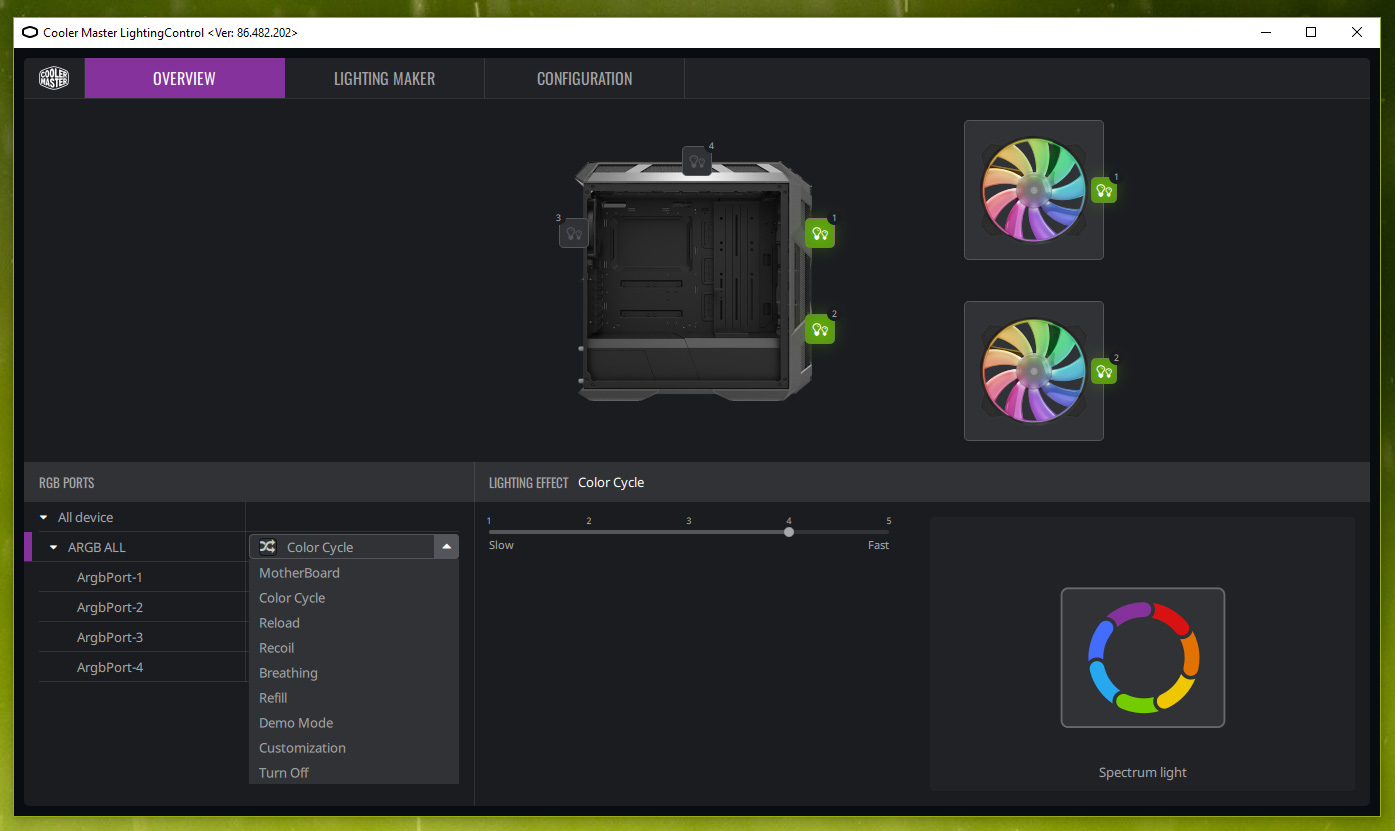Set speed slider to position 1 Slow
Viewport: 1395px width, 831px height.
(490, 532)
